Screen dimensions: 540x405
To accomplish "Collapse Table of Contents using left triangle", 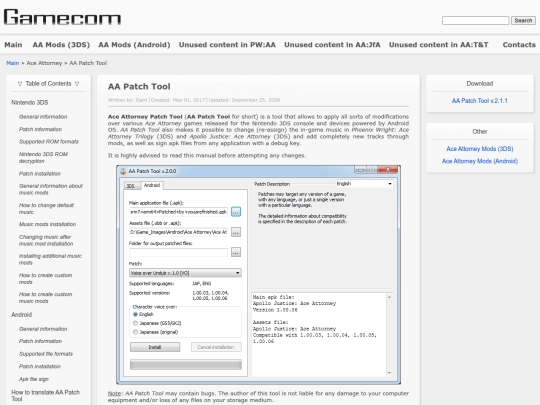I will [20, 84].
